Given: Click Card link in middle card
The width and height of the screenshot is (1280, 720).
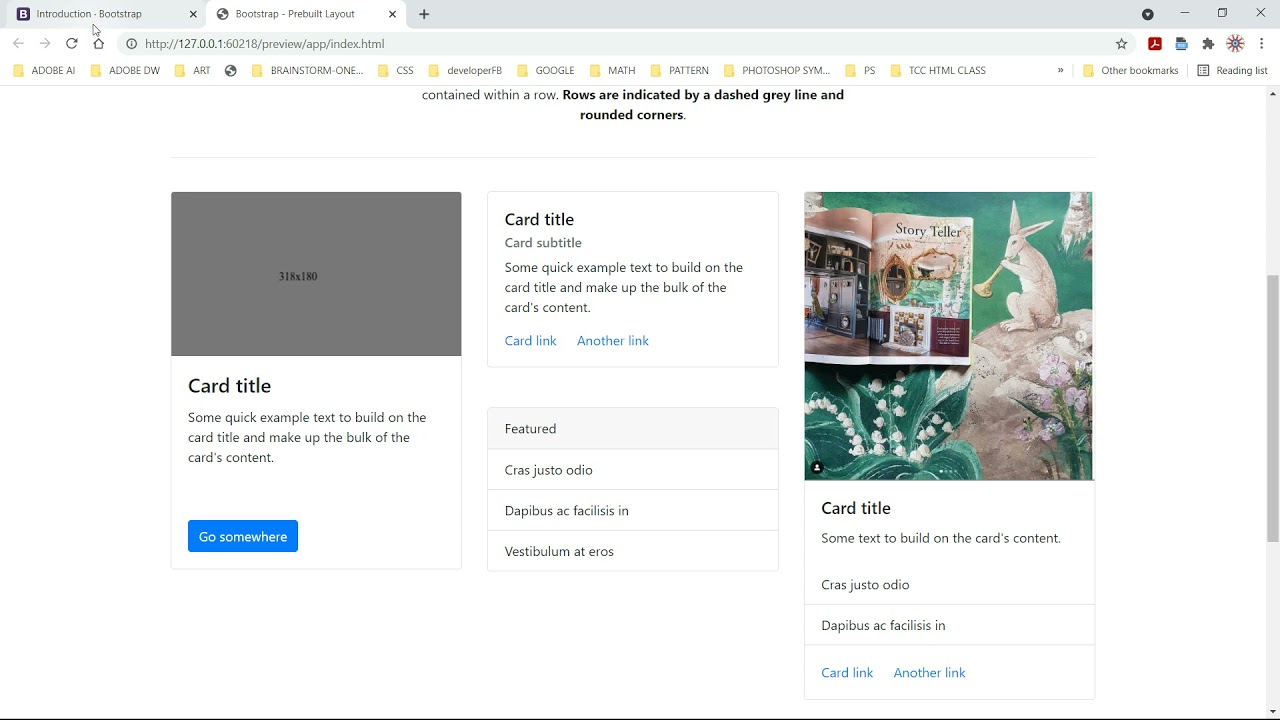Looking at the screenshot, I should click(530, 341).
